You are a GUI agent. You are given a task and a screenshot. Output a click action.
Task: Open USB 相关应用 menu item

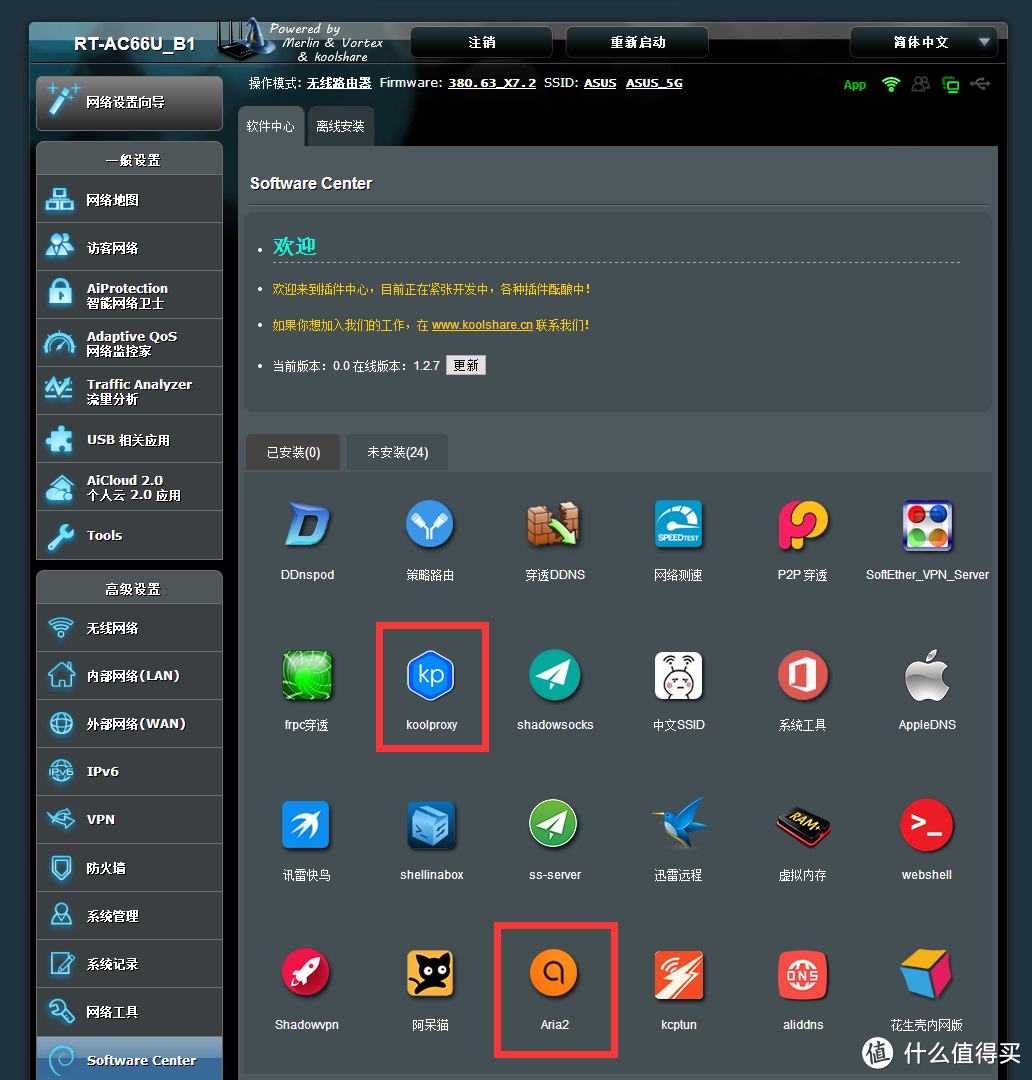pyautogui.click(x=130, y=439)
